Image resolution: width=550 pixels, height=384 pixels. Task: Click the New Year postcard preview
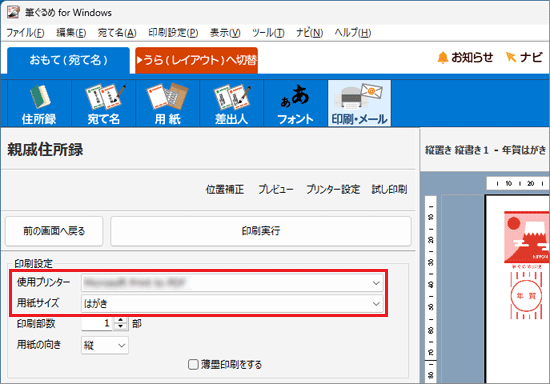click(518, 289)
